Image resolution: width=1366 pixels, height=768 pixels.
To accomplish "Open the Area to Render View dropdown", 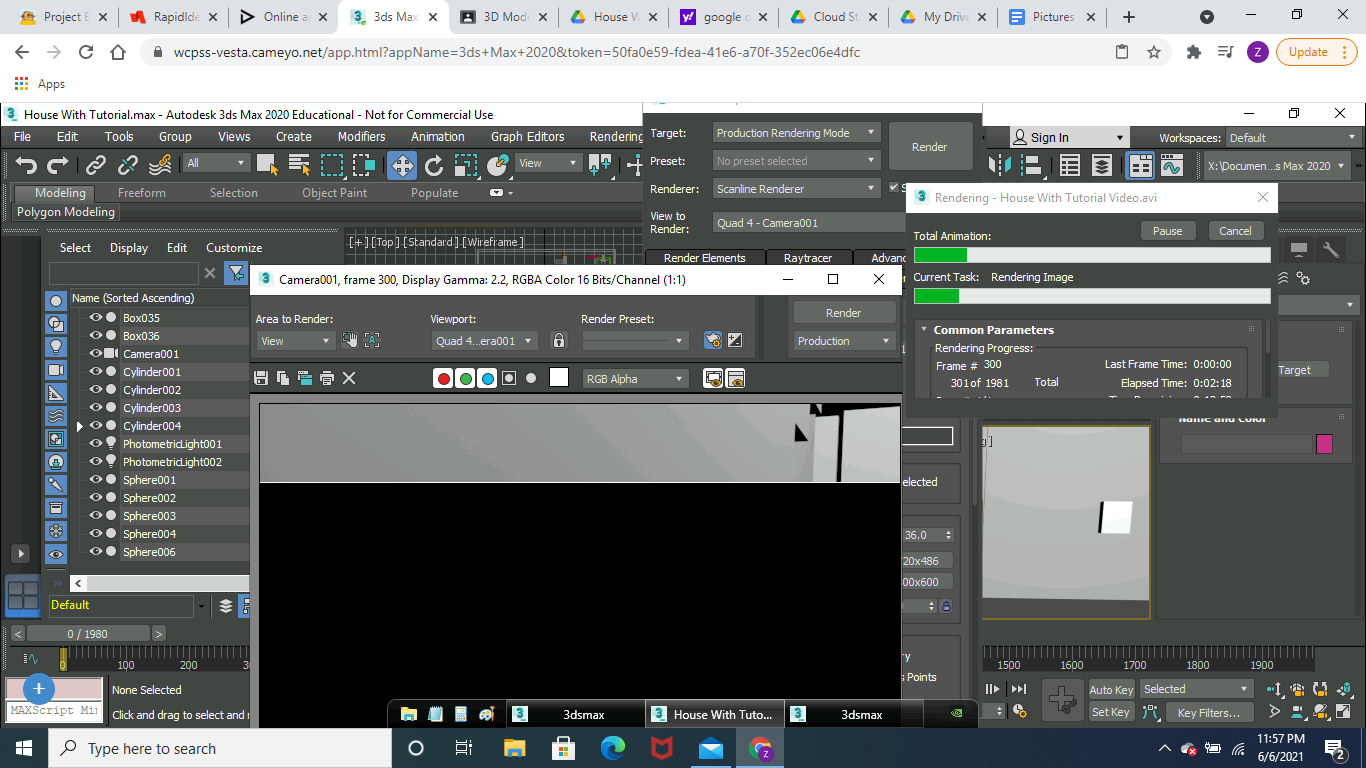I will 295,341.
